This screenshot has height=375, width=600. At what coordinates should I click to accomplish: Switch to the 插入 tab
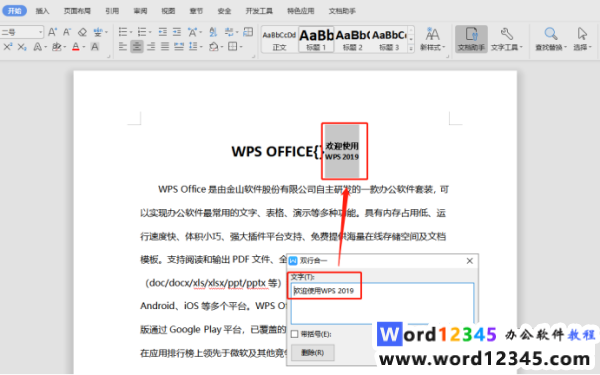point(42,11)
